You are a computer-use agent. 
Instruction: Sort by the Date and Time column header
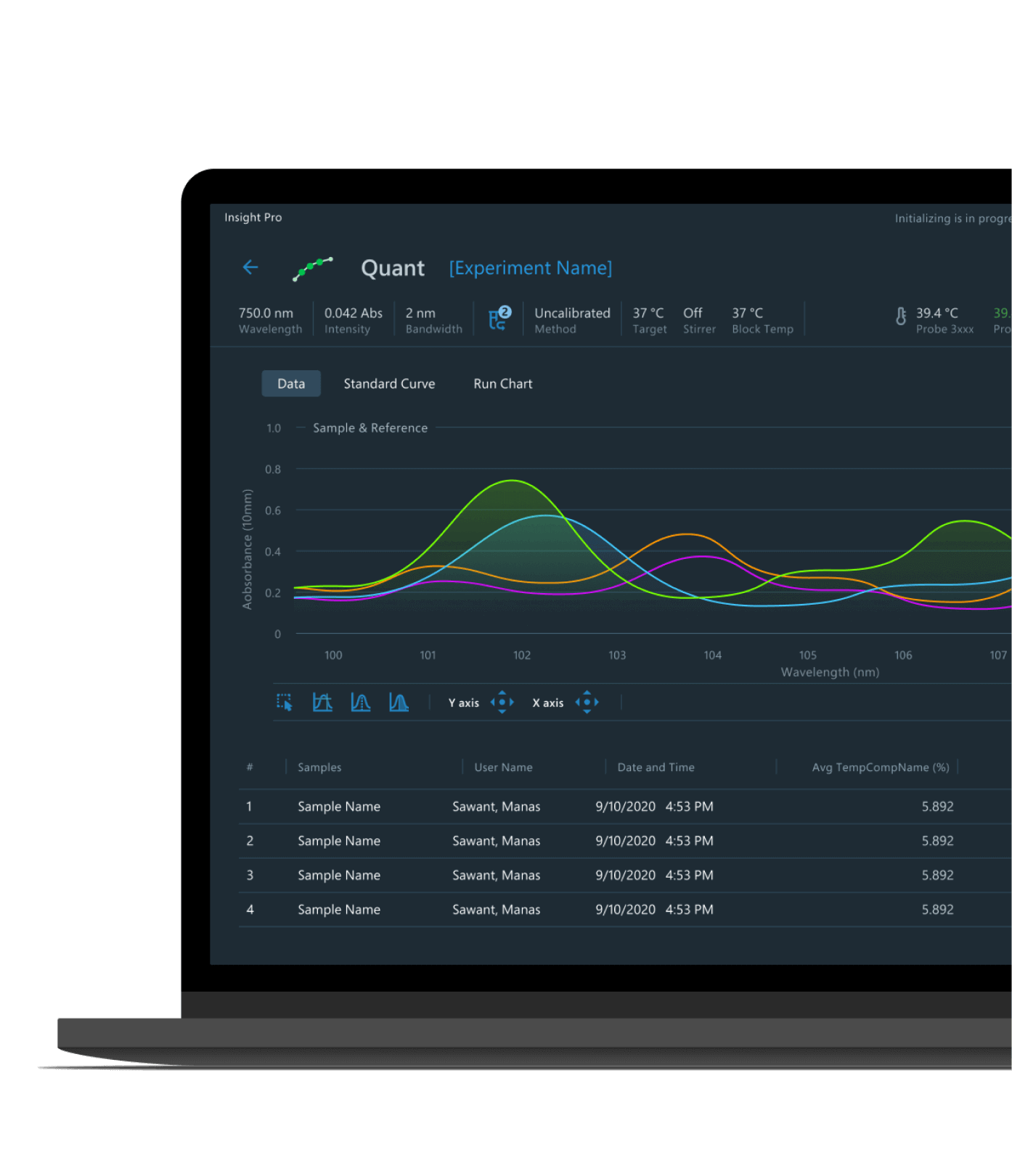pos(656,767)
